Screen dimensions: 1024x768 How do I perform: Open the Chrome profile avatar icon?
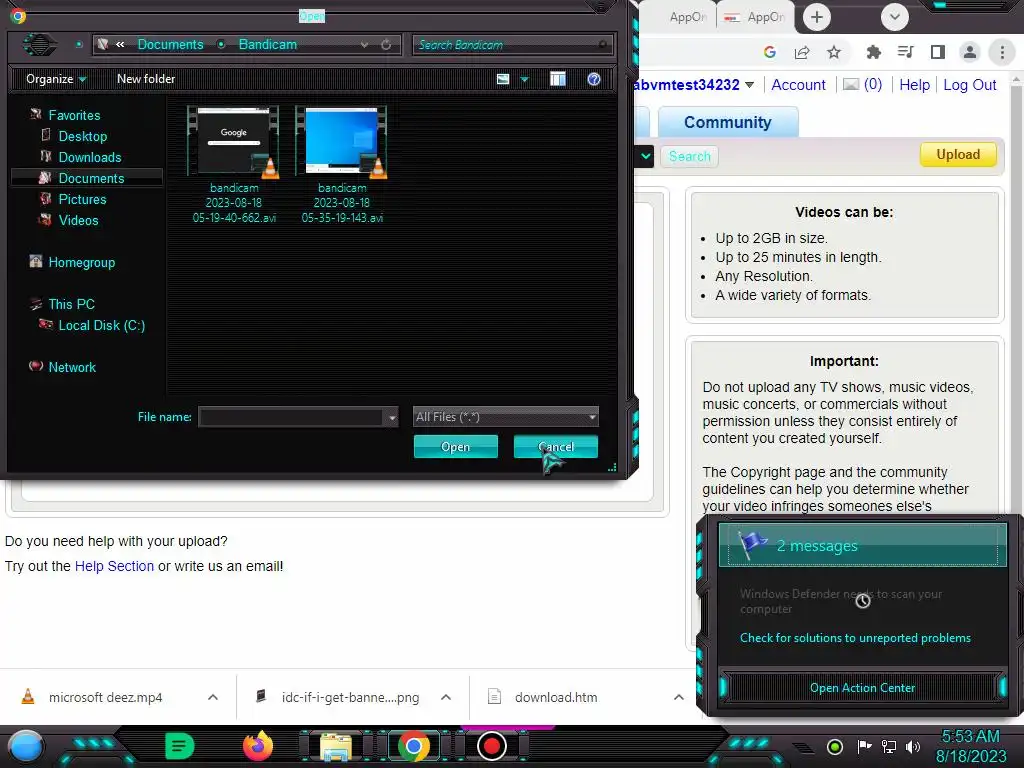970,52
